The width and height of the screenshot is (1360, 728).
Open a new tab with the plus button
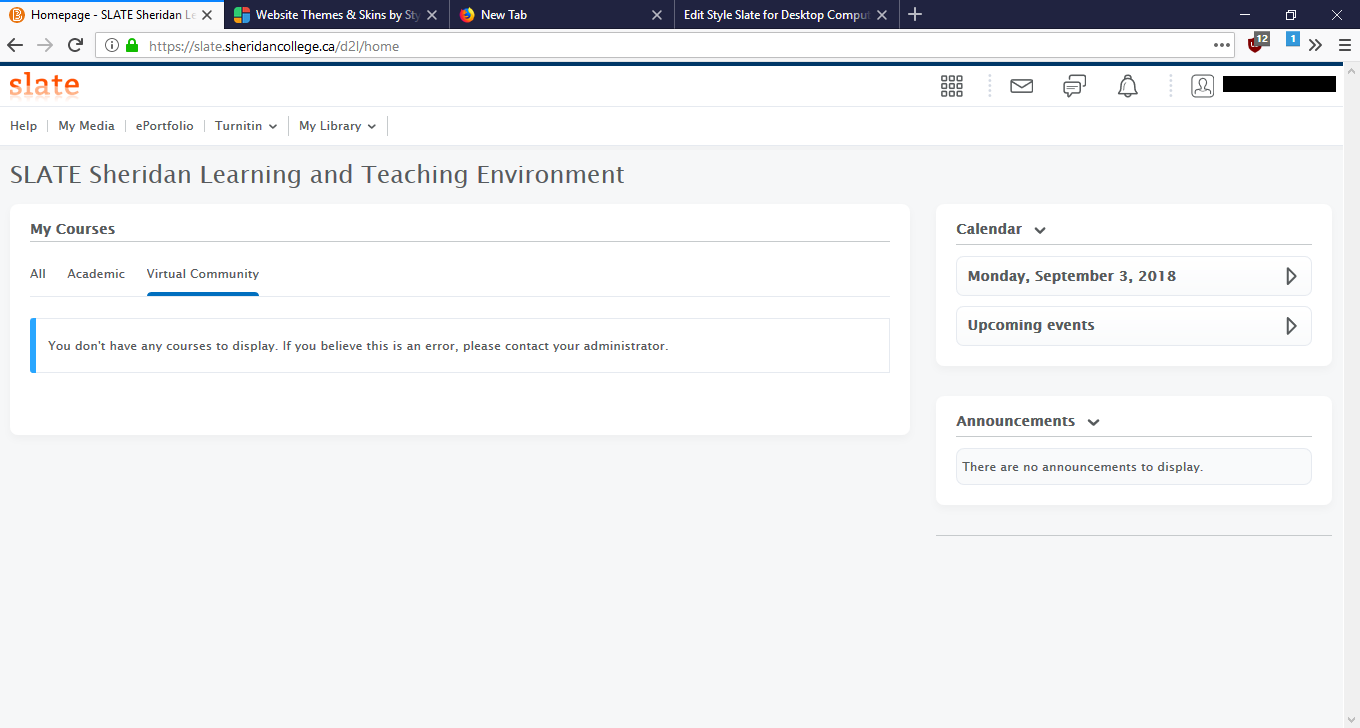point(915,14)
